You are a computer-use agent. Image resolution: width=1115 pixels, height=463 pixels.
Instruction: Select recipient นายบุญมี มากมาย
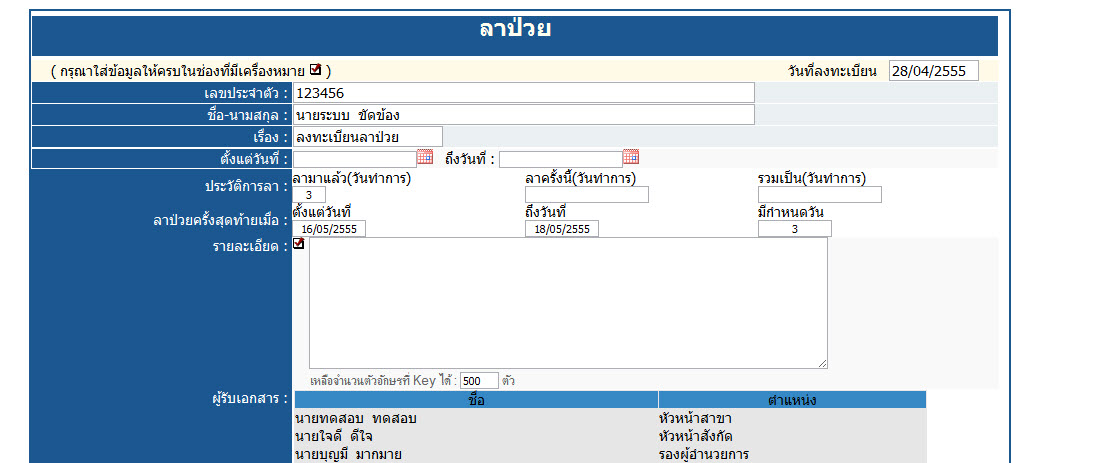point(349,454)
